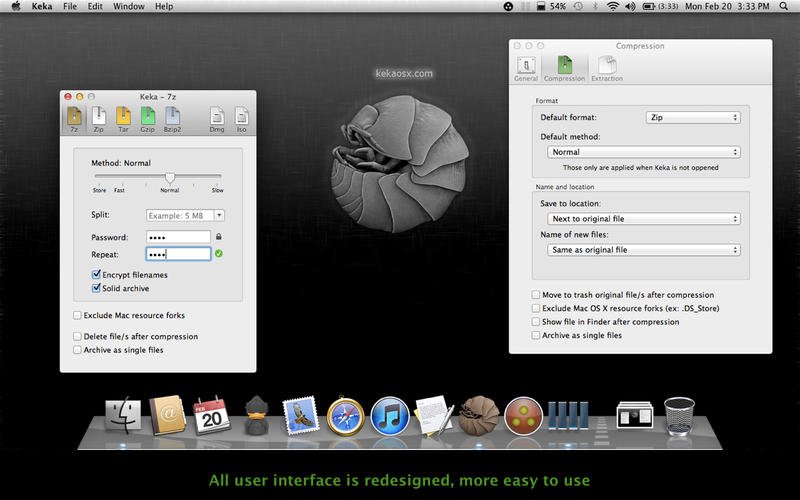
Task: Click the Time Machine icon in menu bar
Action: [x=578, y=6]
